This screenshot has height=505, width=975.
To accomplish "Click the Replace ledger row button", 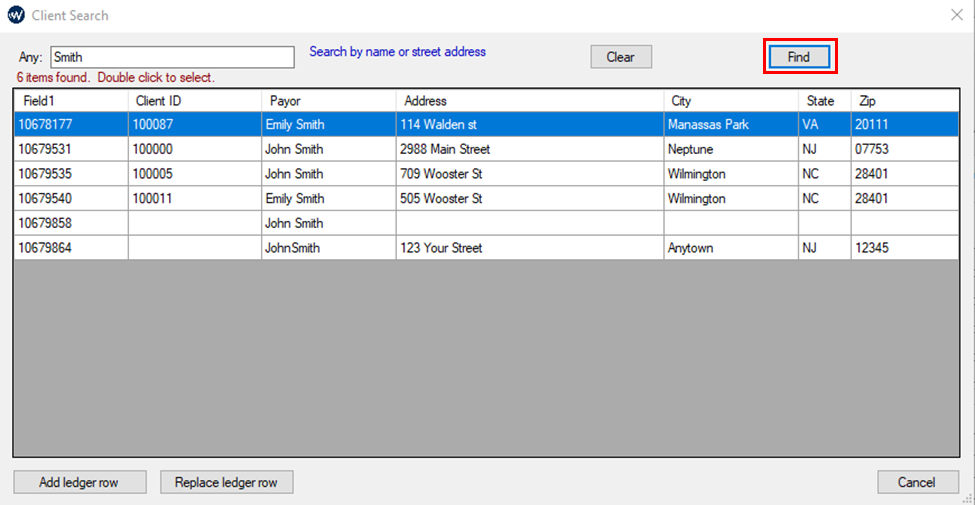I will click(x=226, y=482).
